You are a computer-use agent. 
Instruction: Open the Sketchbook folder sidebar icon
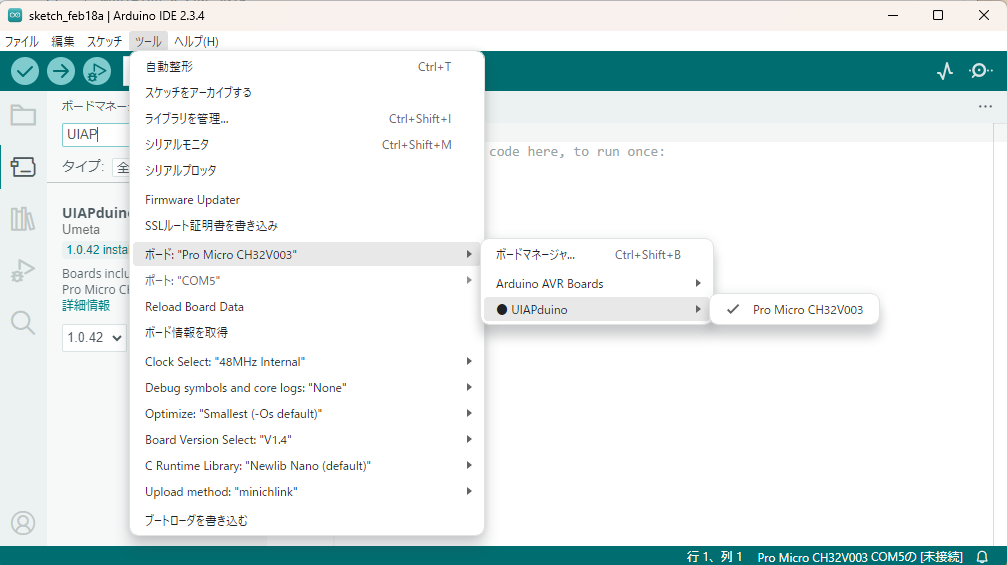pos(22,115)
